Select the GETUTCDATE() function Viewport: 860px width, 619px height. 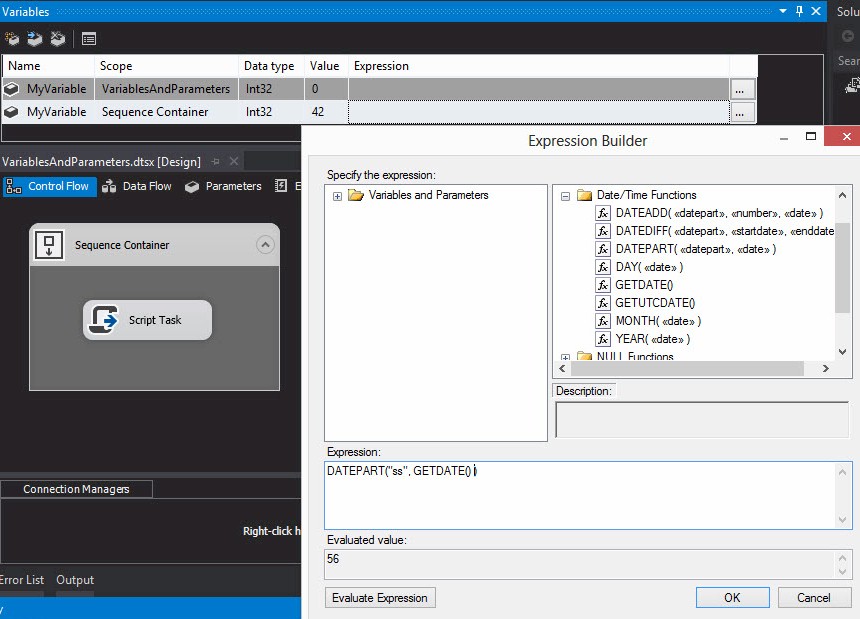tap(655, 303)
